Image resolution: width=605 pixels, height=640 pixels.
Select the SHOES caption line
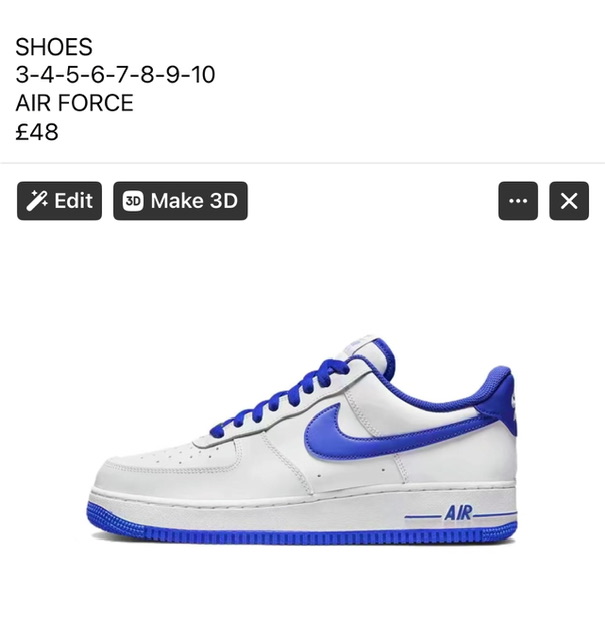(54, 47)
